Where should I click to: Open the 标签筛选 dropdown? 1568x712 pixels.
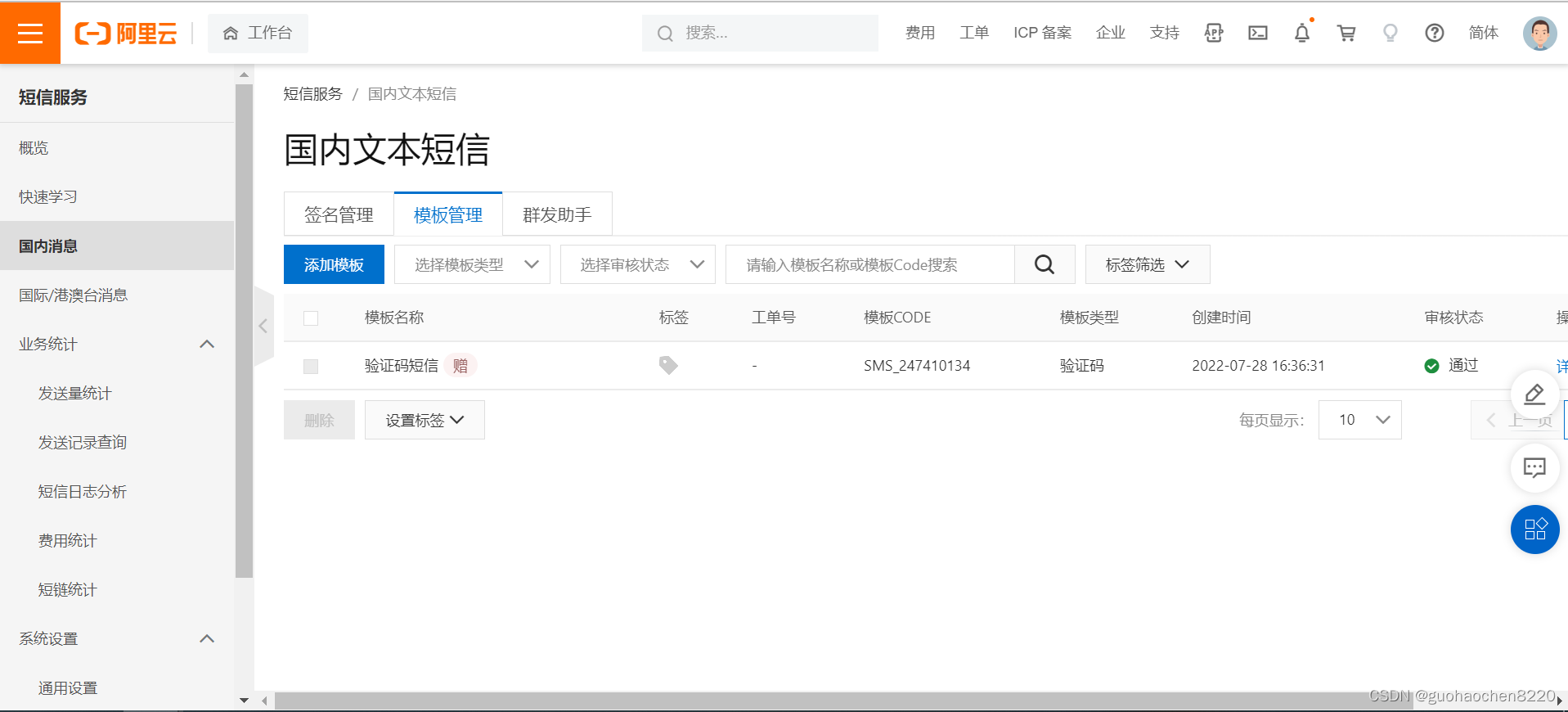(x=1148, y=264)
